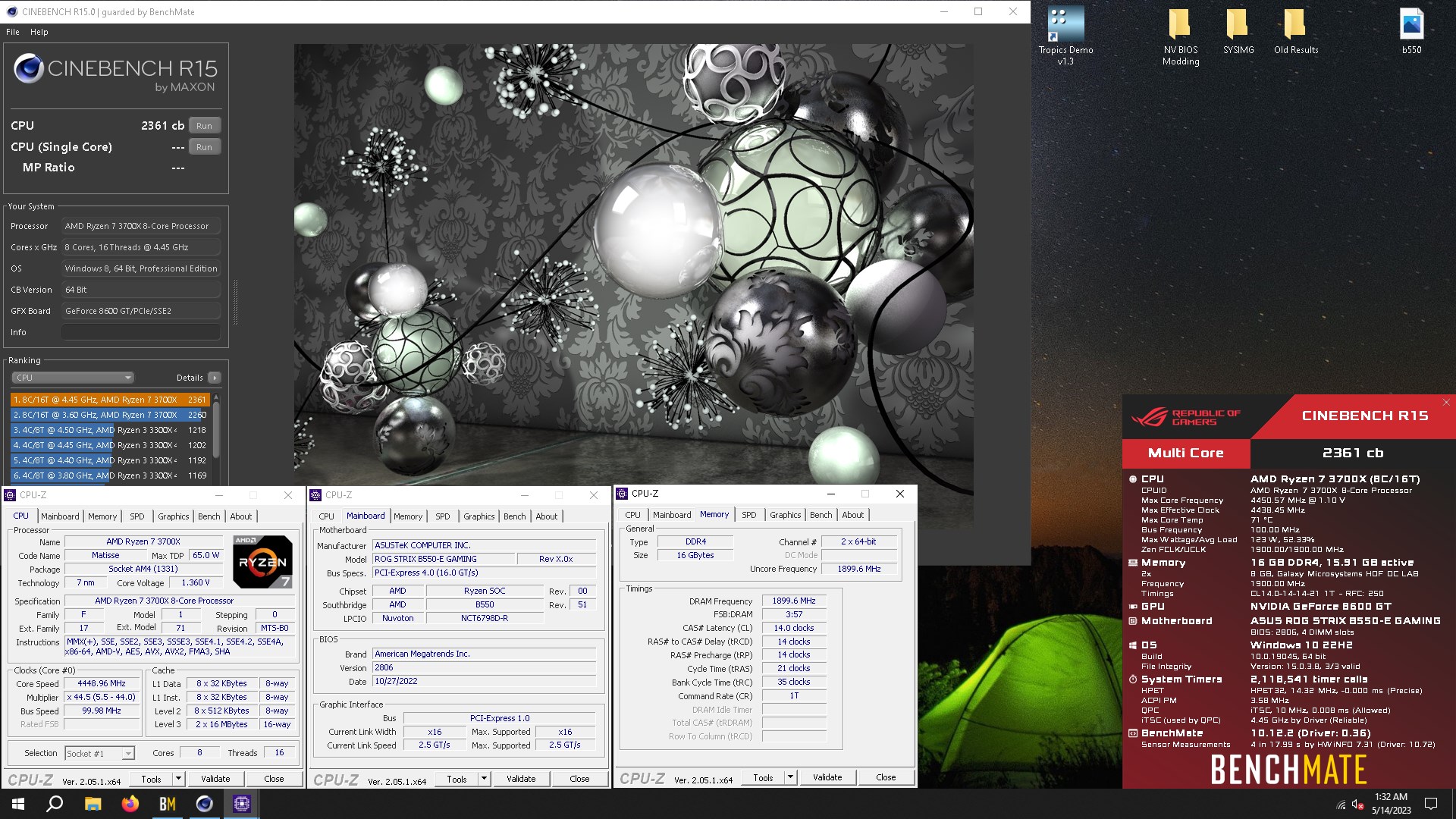Click the Ryzen 7 logo in CPU-Z
1456x819 pixels.
coord(262,562)
